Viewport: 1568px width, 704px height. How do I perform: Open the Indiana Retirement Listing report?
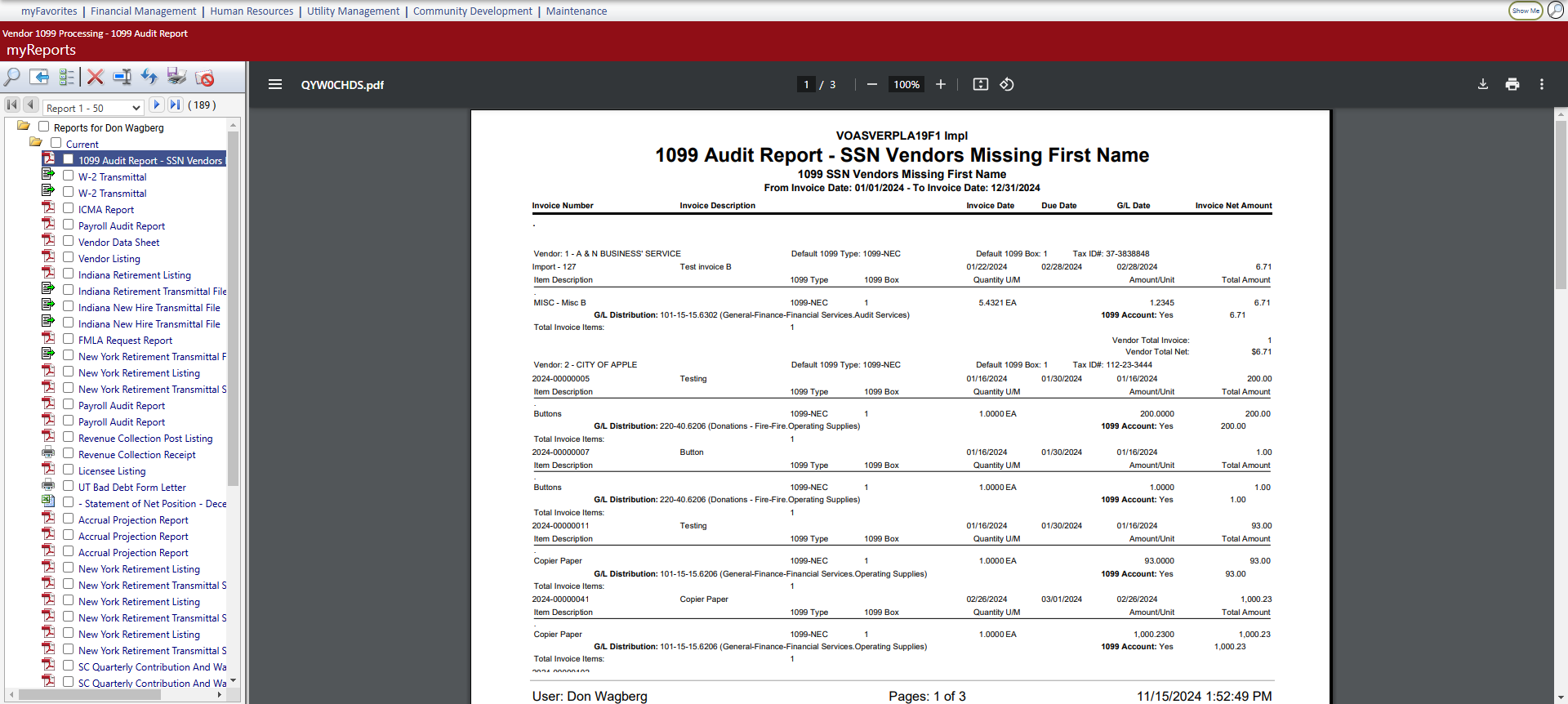coord(135,275)
